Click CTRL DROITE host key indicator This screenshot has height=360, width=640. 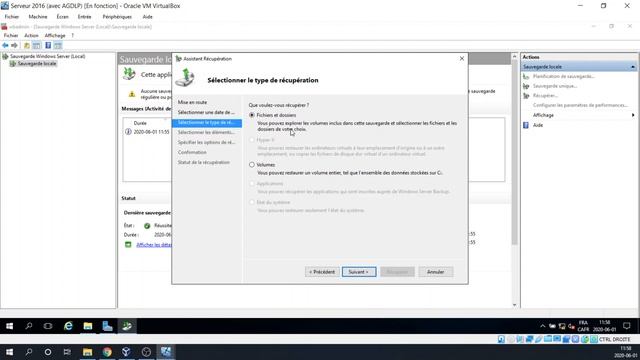pos(615,340)
